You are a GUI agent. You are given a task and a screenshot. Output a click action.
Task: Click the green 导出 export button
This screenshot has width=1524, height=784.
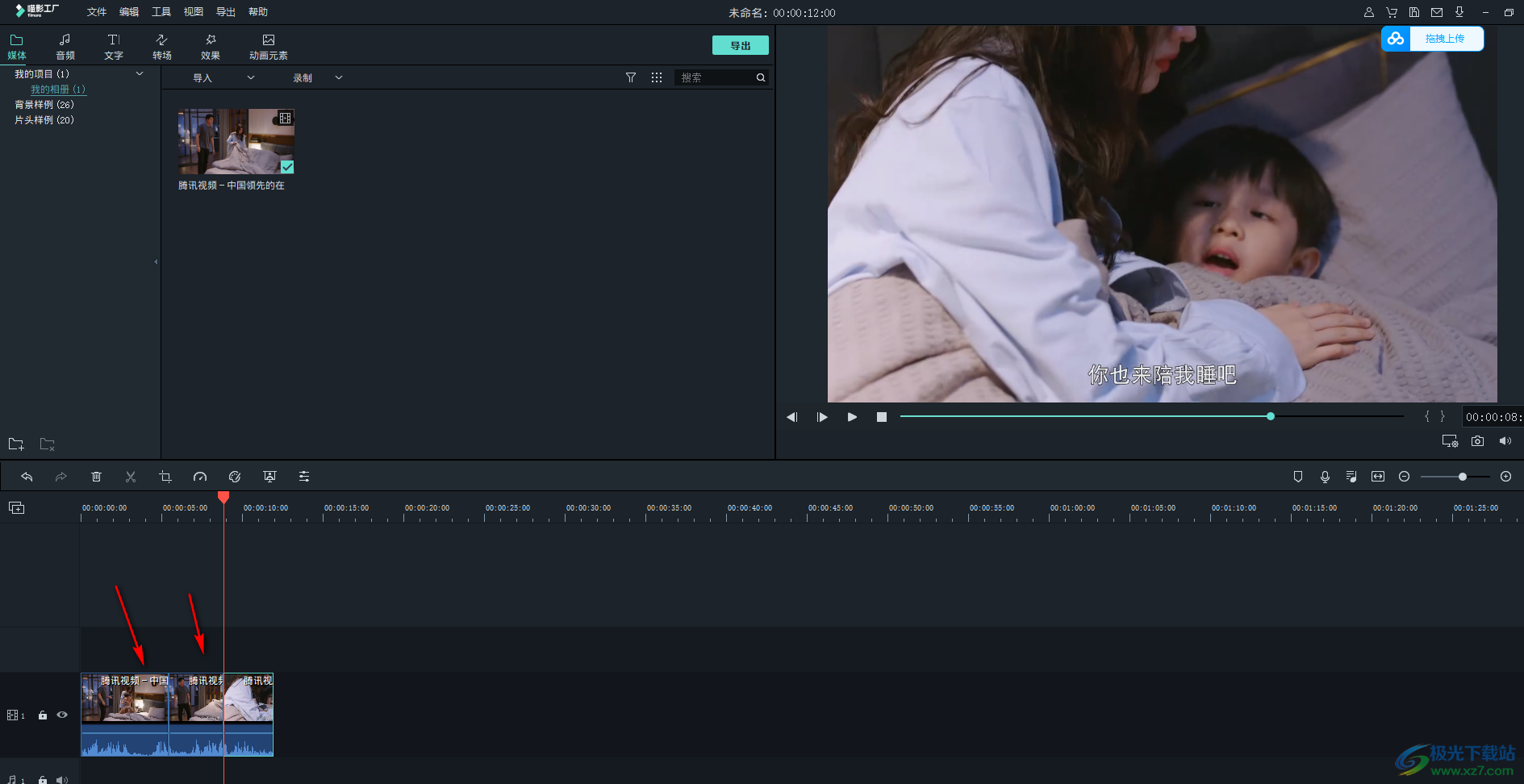coord(741,45)
